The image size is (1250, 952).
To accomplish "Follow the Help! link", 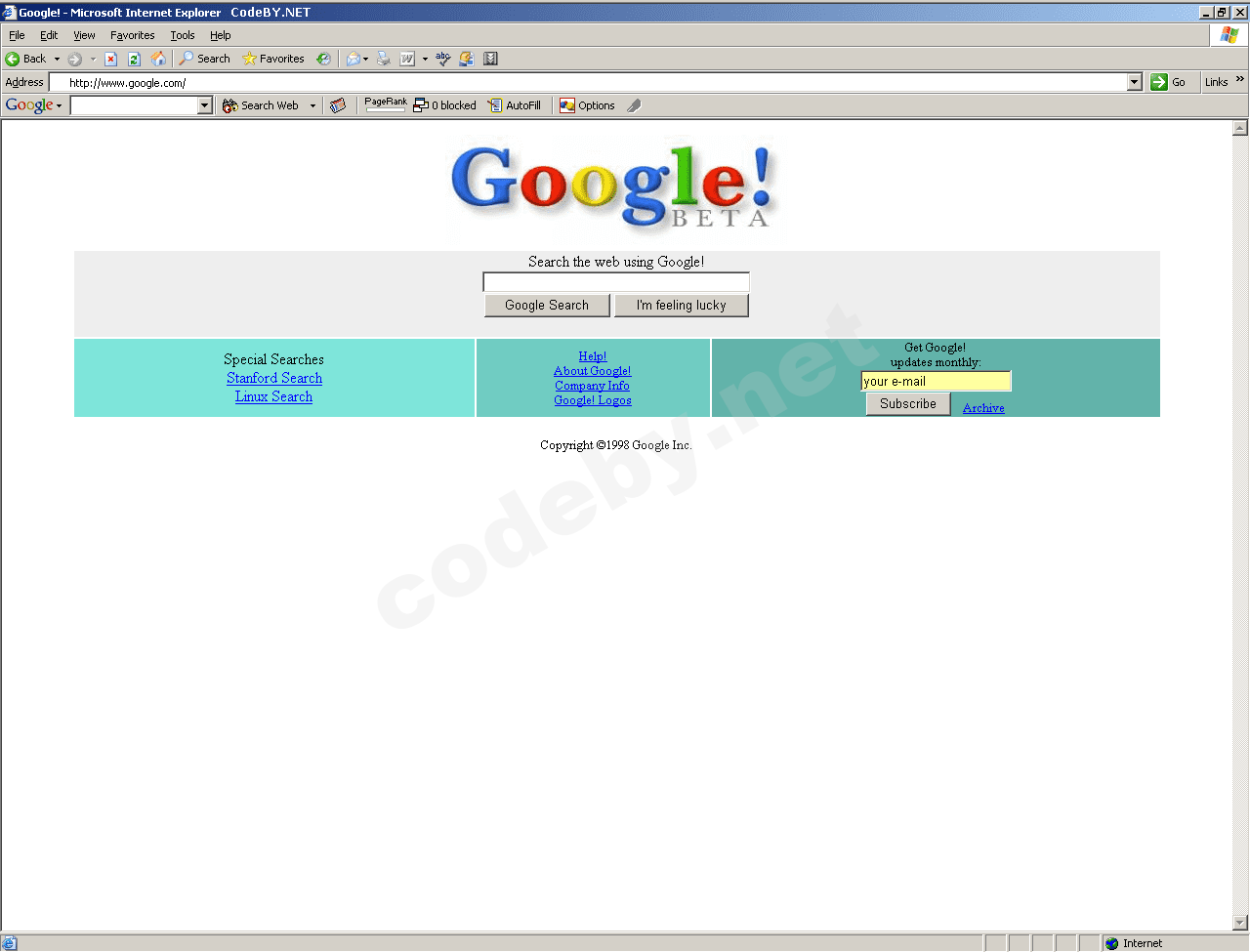I will coord(593,356).
